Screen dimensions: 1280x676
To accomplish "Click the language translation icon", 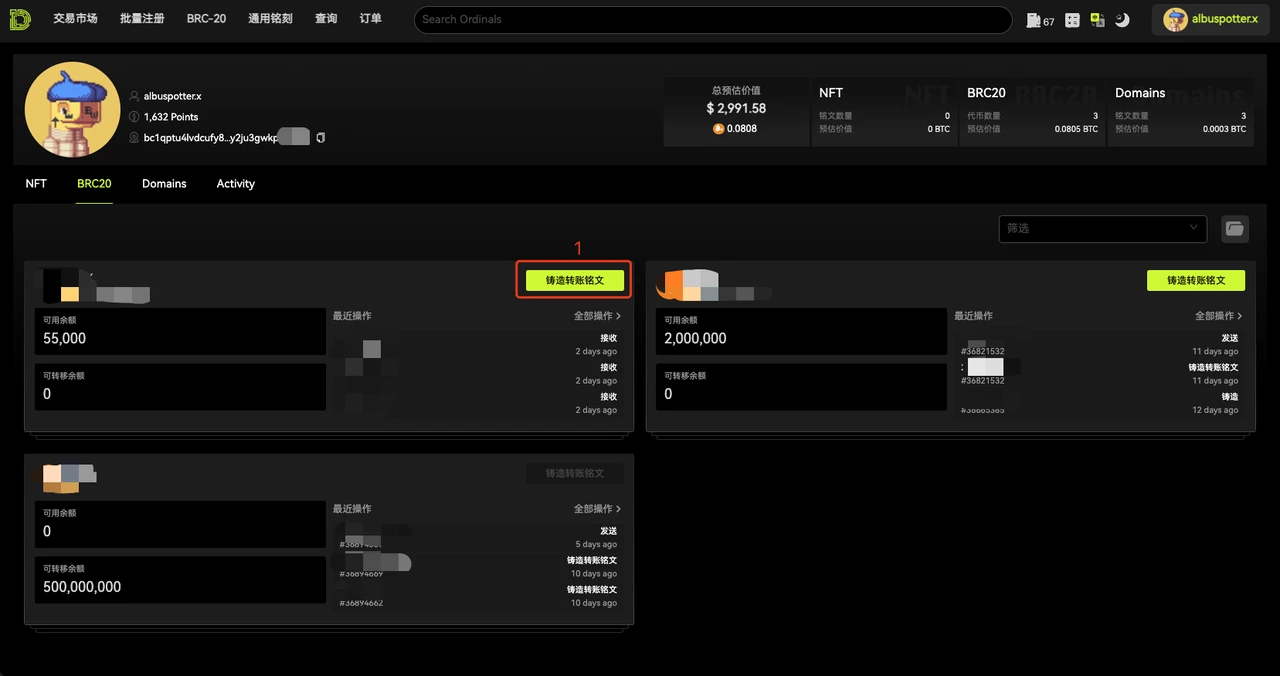I will pos(1097,20).
